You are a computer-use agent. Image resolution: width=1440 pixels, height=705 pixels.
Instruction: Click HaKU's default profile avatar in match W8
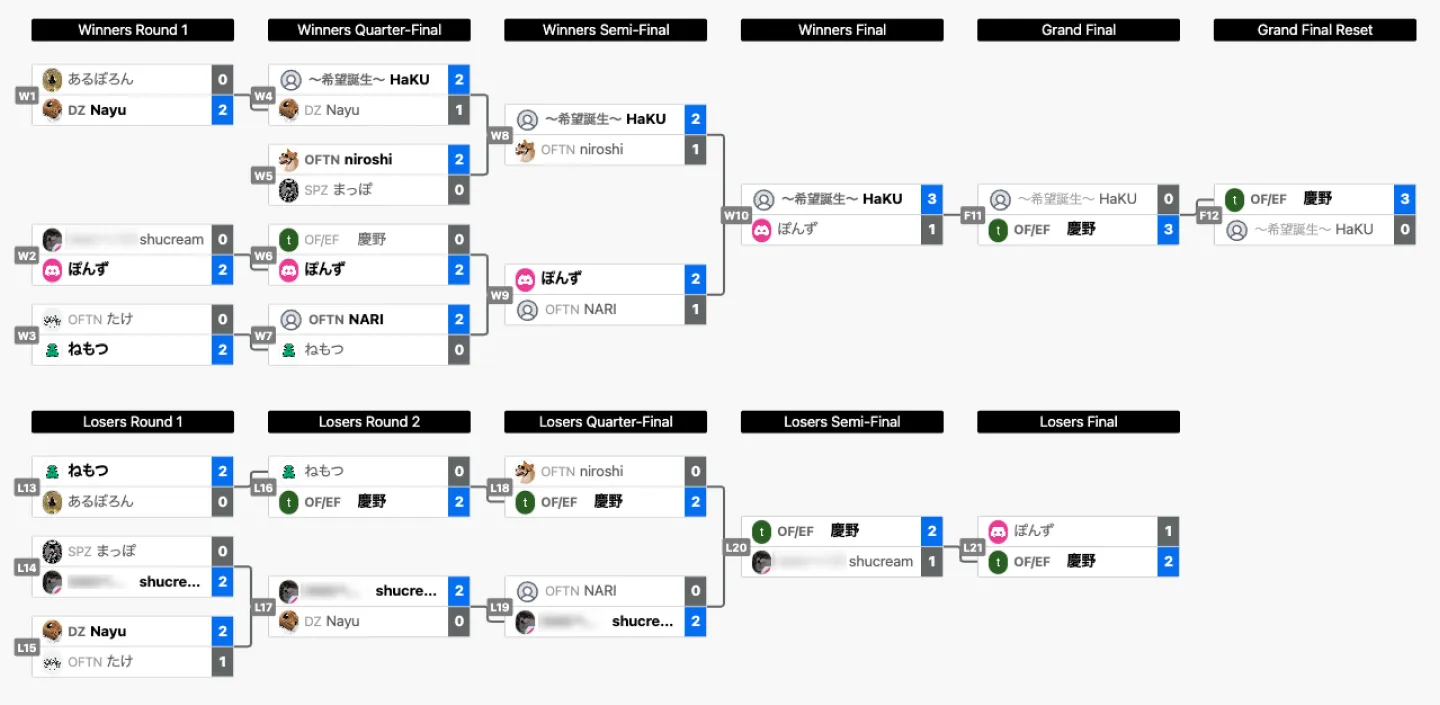click(526, 120)
